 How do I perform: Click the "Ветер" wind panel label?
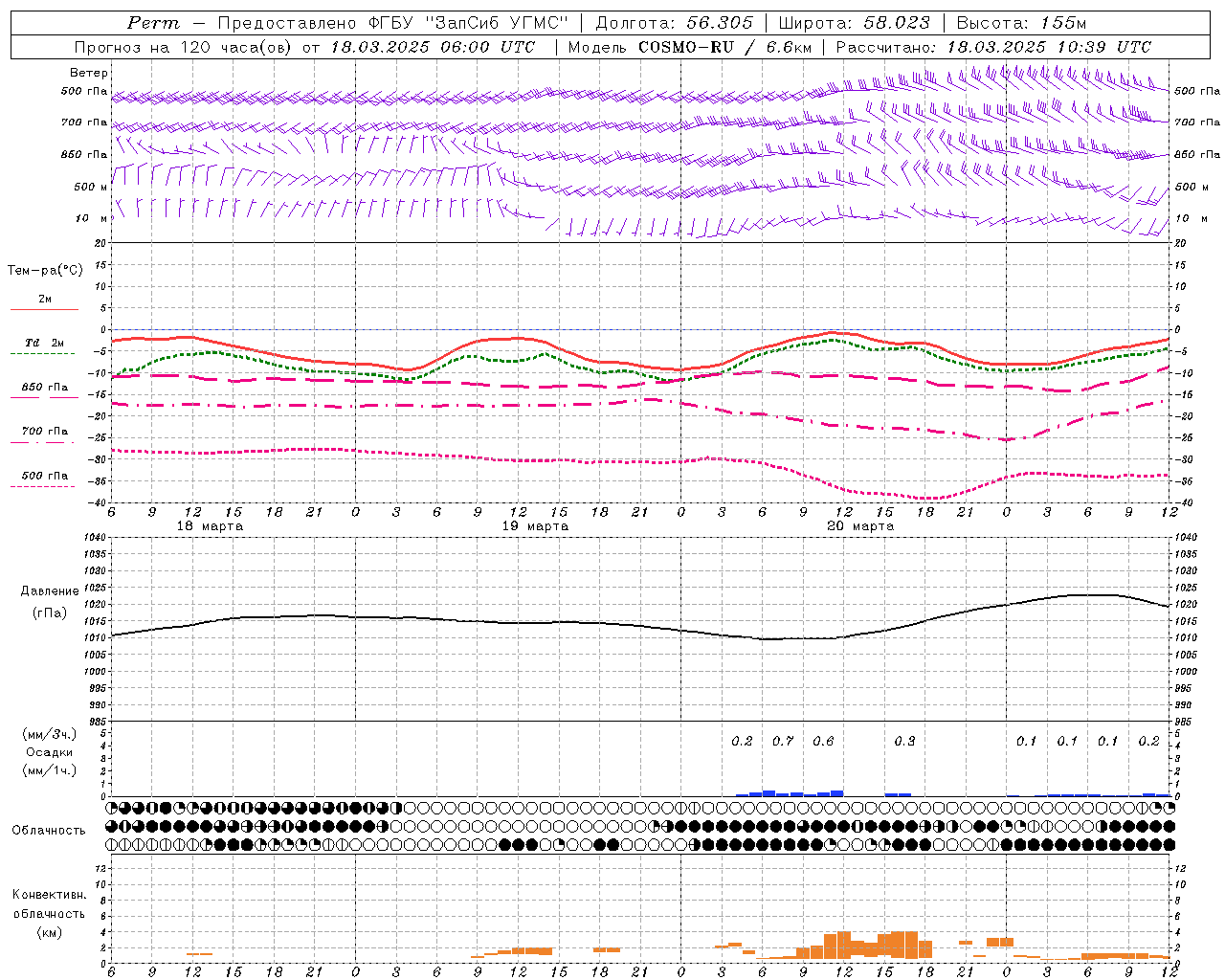(x=88, y=73)
